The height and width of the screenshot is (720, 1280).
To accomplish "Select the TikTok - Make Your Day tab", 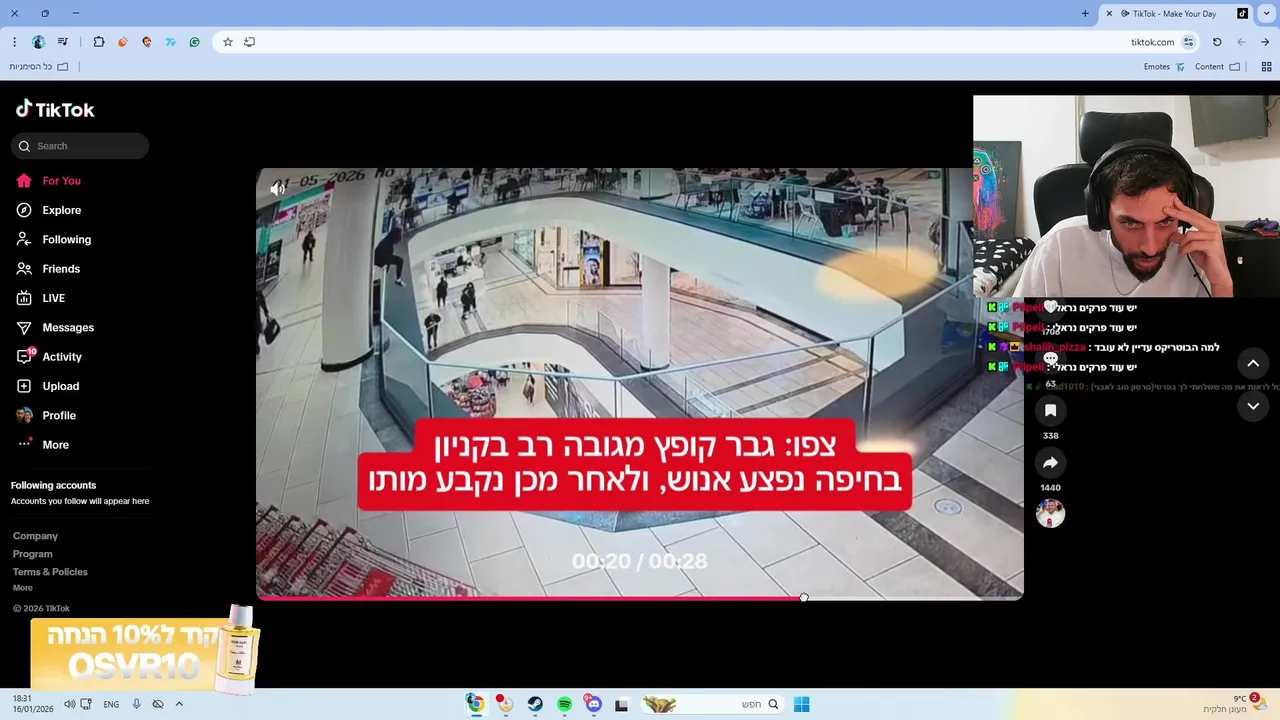I will (x=1176, y=14).
